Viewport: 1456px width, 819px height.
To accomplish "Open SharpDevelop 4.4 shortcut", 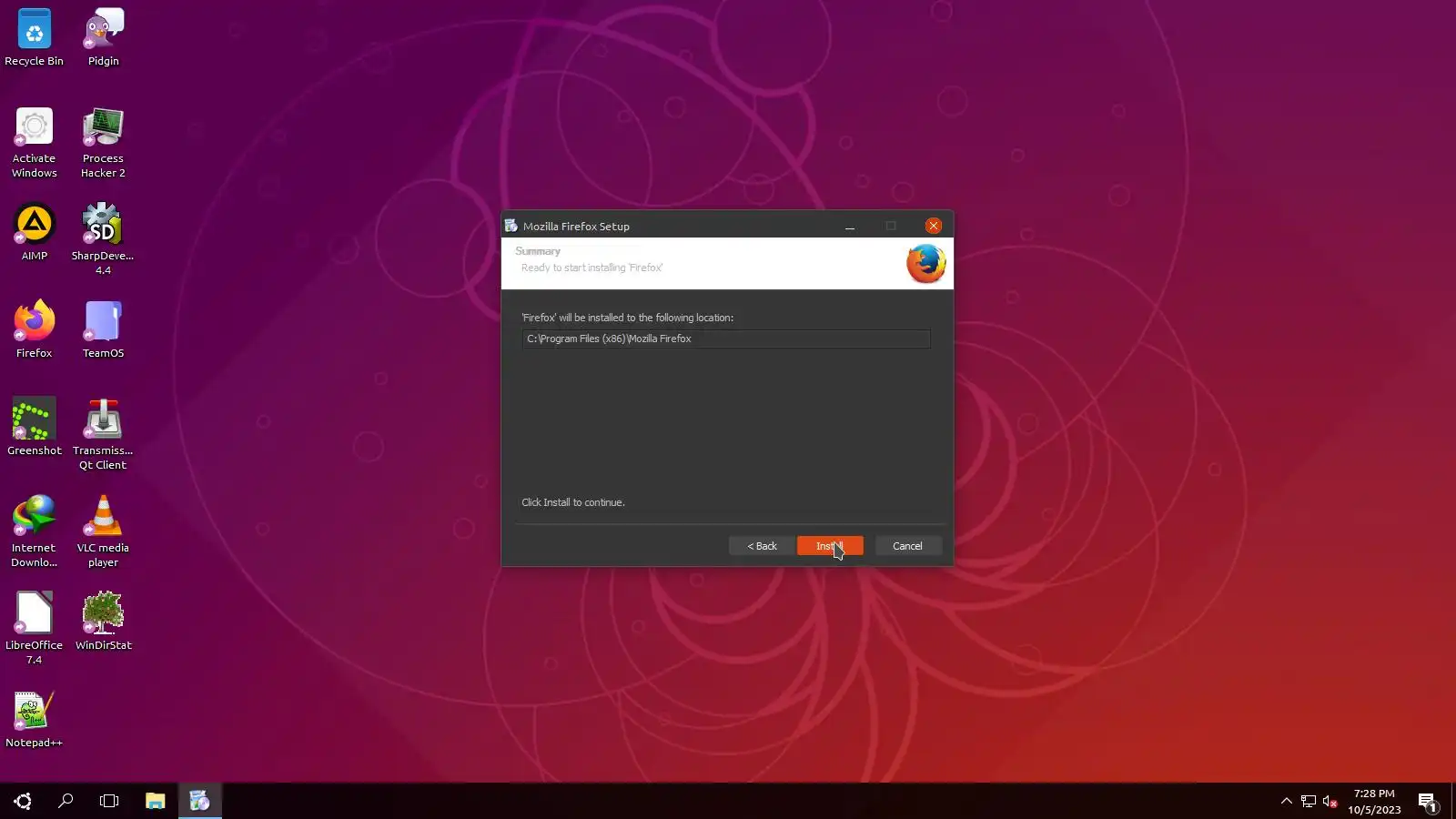I will (103, 239).
